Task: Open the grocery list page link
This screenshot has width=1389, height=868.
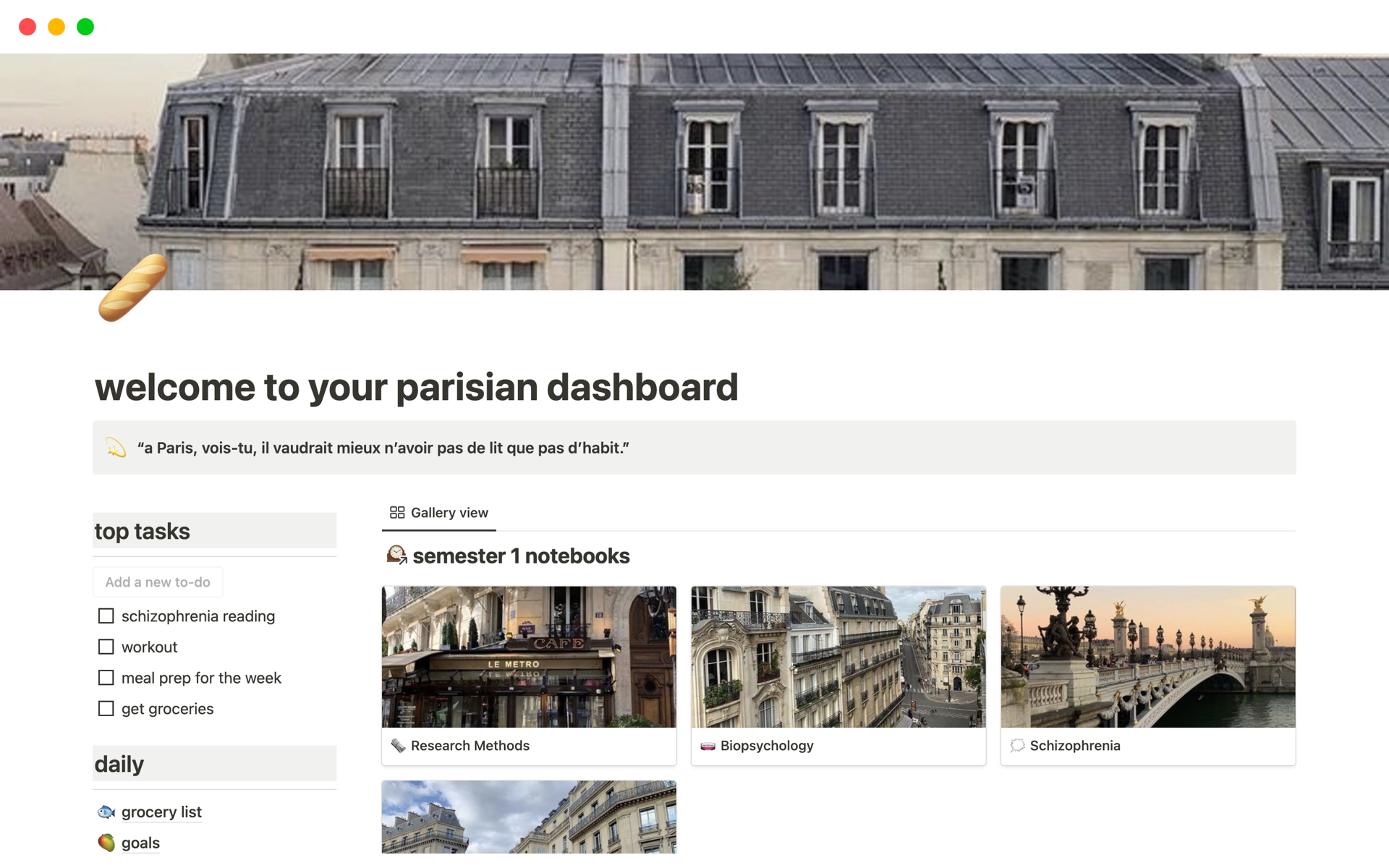Action: 161,812
